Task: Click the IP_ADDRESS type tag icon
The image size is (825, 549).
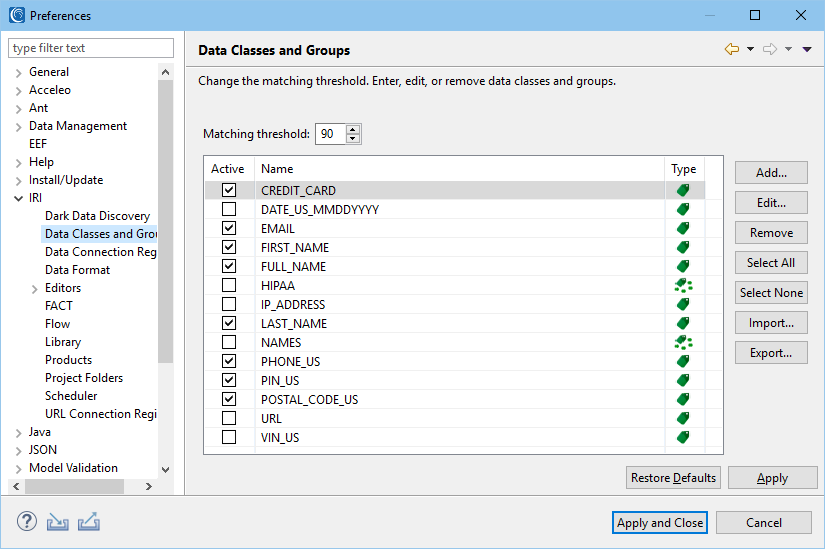Action: [683, 304]
